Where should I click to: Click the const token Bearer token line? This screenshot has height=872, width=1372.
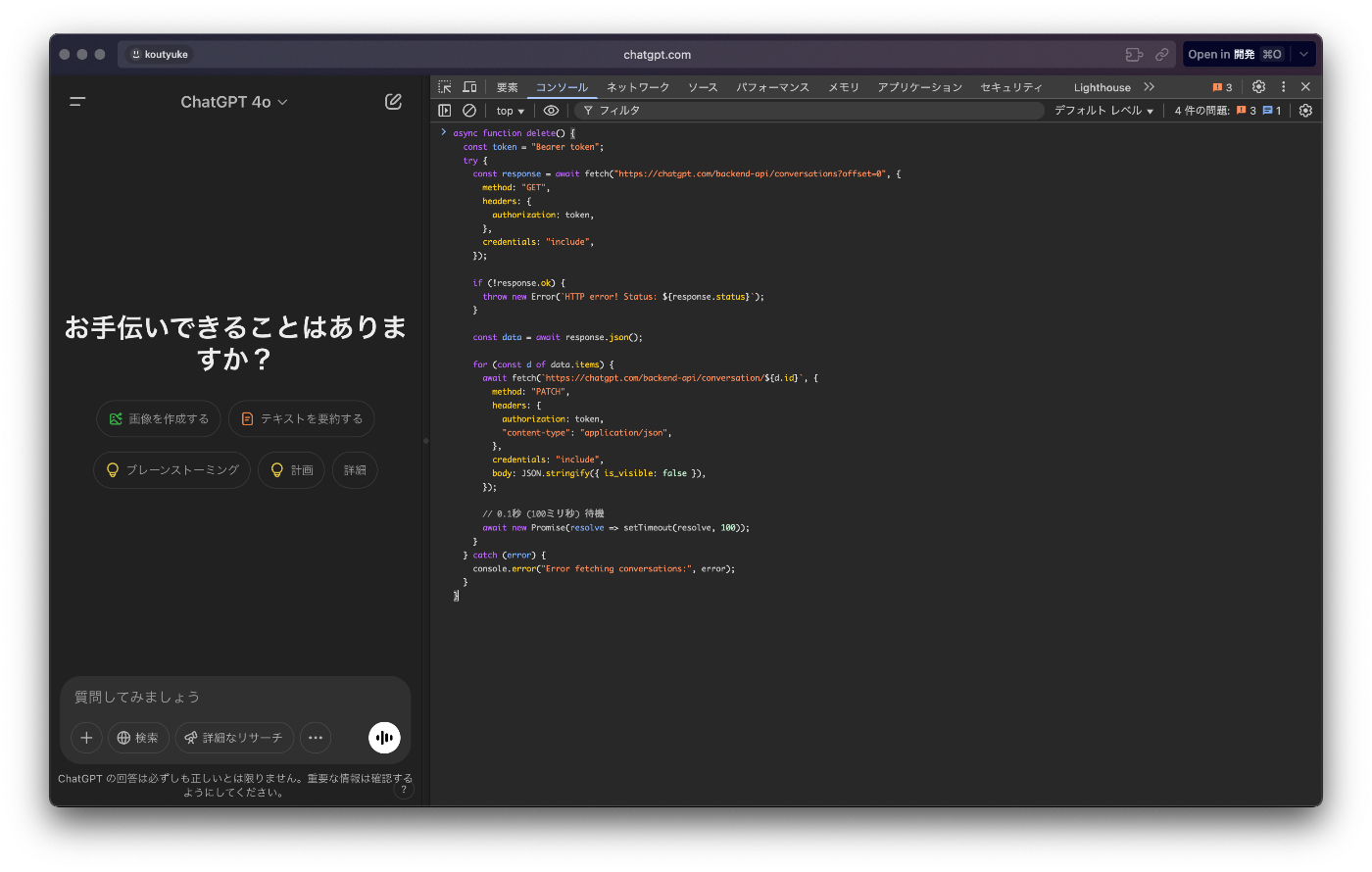click(x=533, y=147)
